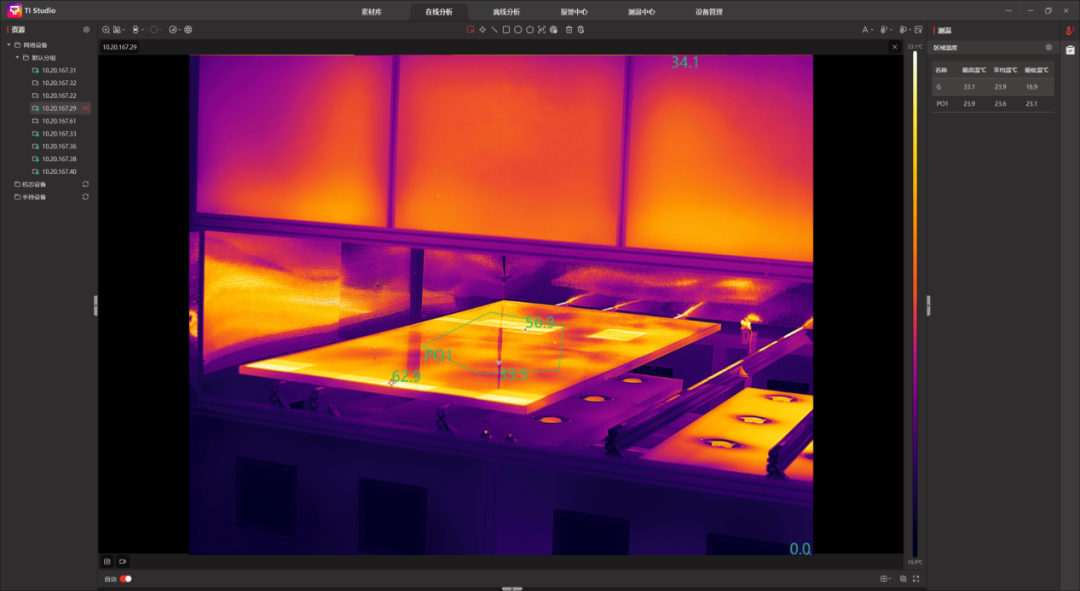The image size is (1080, 591).
Task: Select the ellipse region tool
Action: 518,30
